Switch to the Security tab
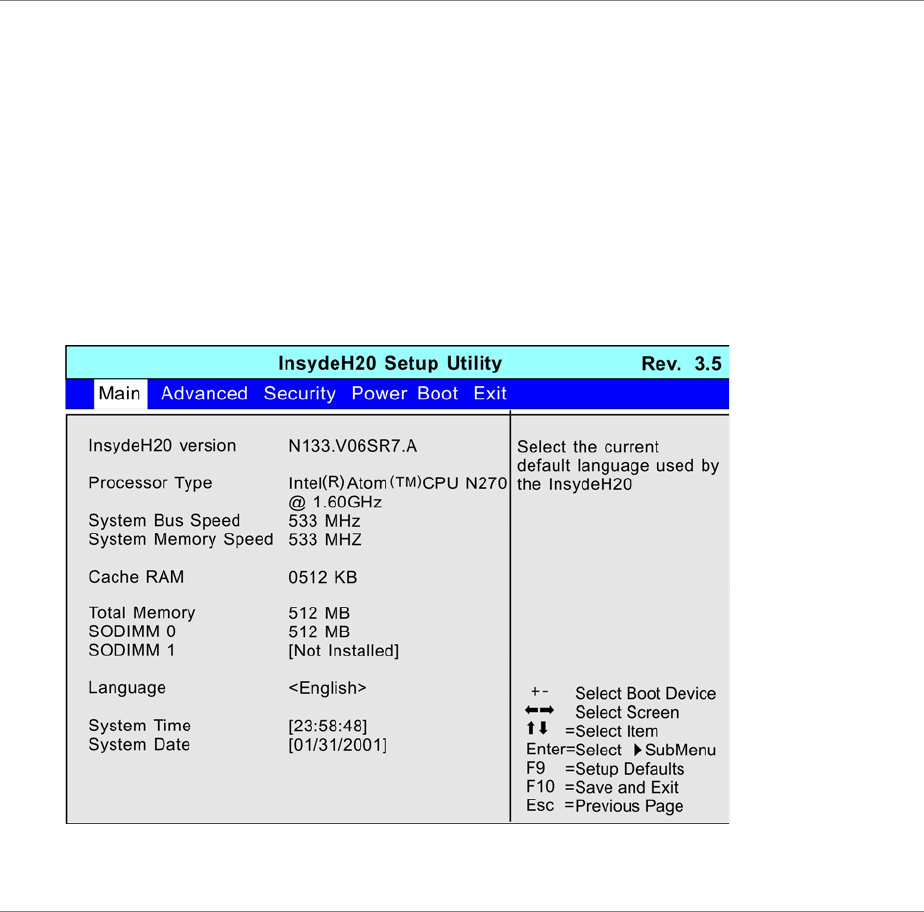 [299, 394]
